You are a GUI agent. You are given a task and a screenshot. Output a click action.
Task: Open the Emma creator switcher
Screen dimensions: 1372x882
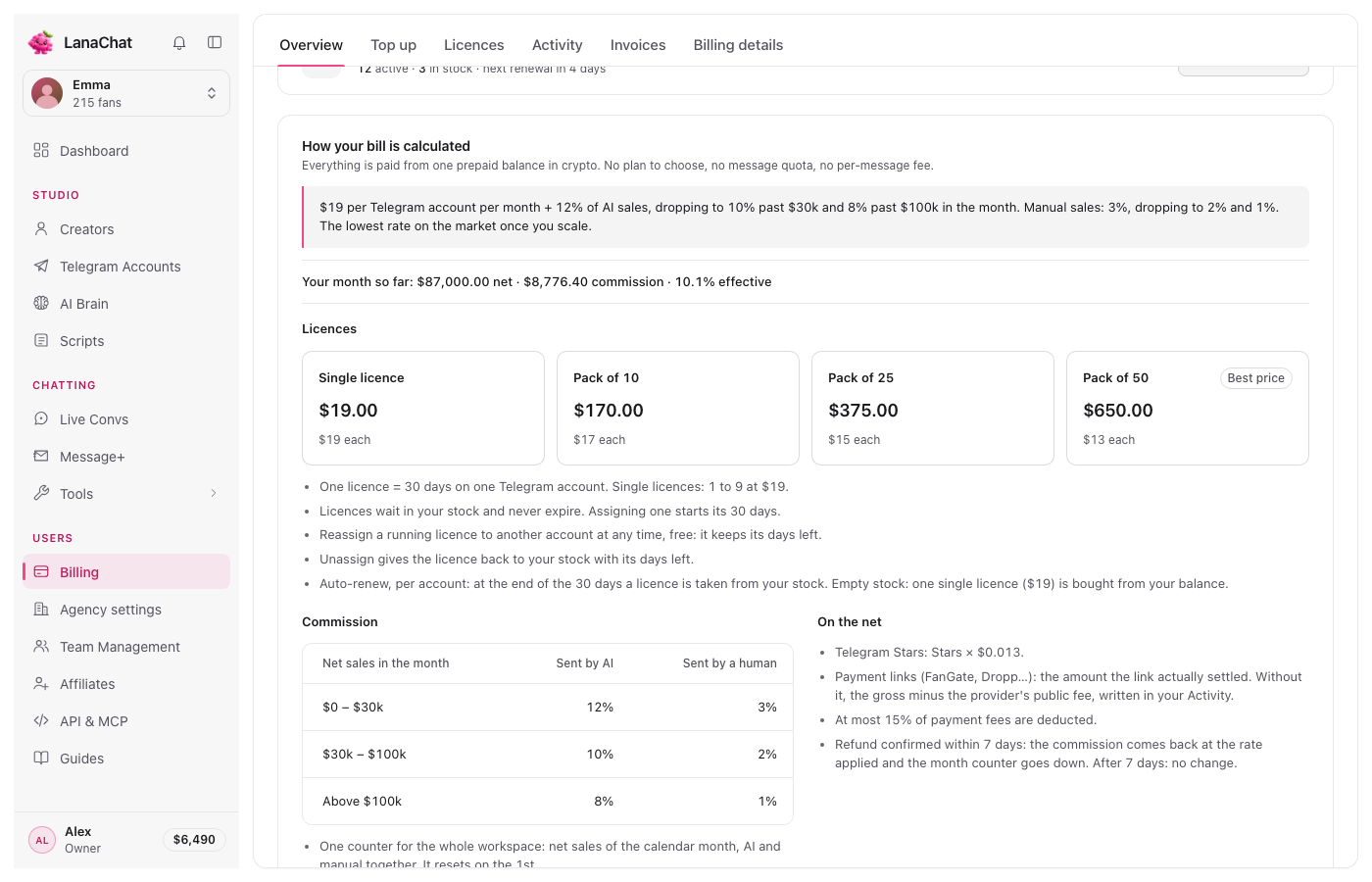[x=126, y=93]
